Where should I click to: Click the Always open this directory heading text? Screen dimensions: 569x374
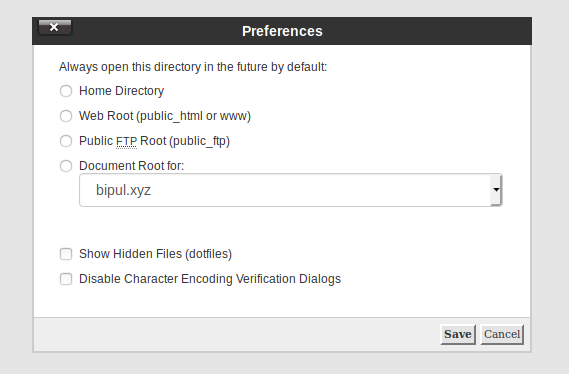(x=193, y=67)
